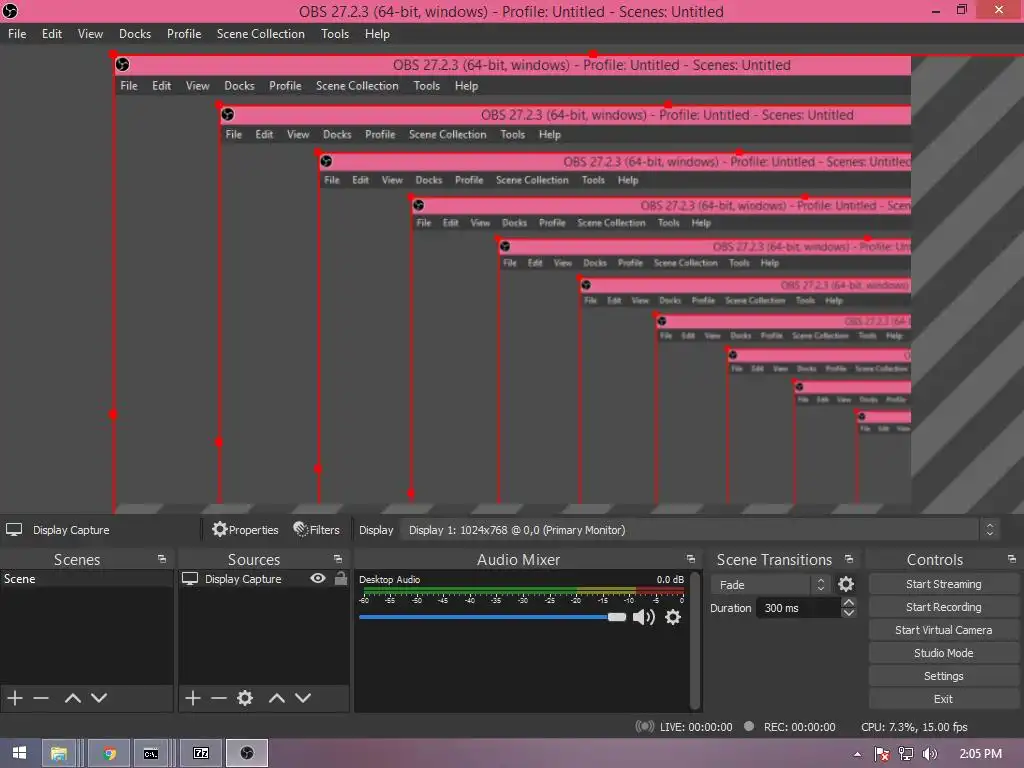Screen dimensions: 1024x768
Task: Expand the Display selection dropdown
Action: (701, 530)
